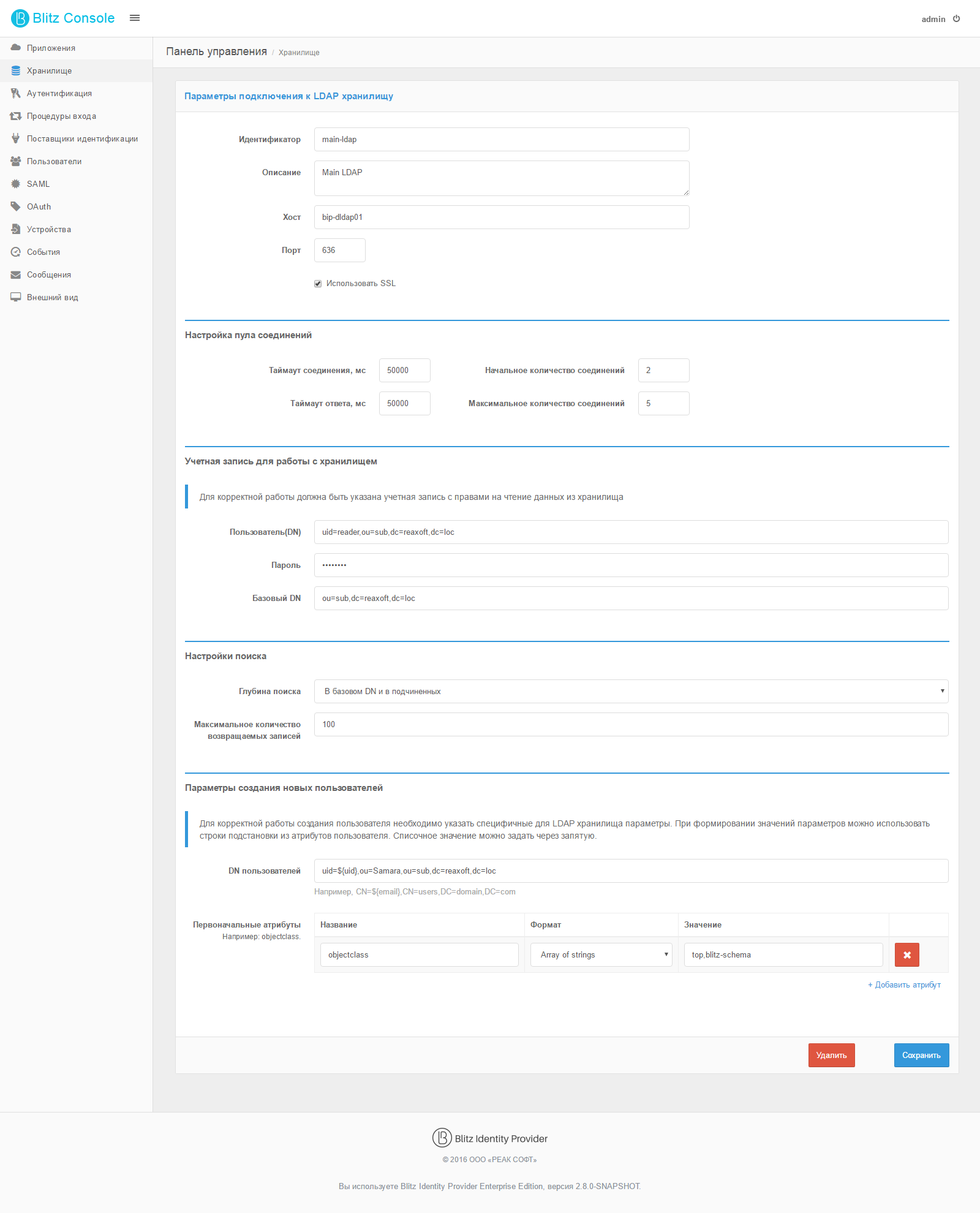Open the Array of strings format dropdown
Image resolution: width=980 pixels, height=1213 pixels.
pos(601,954)
